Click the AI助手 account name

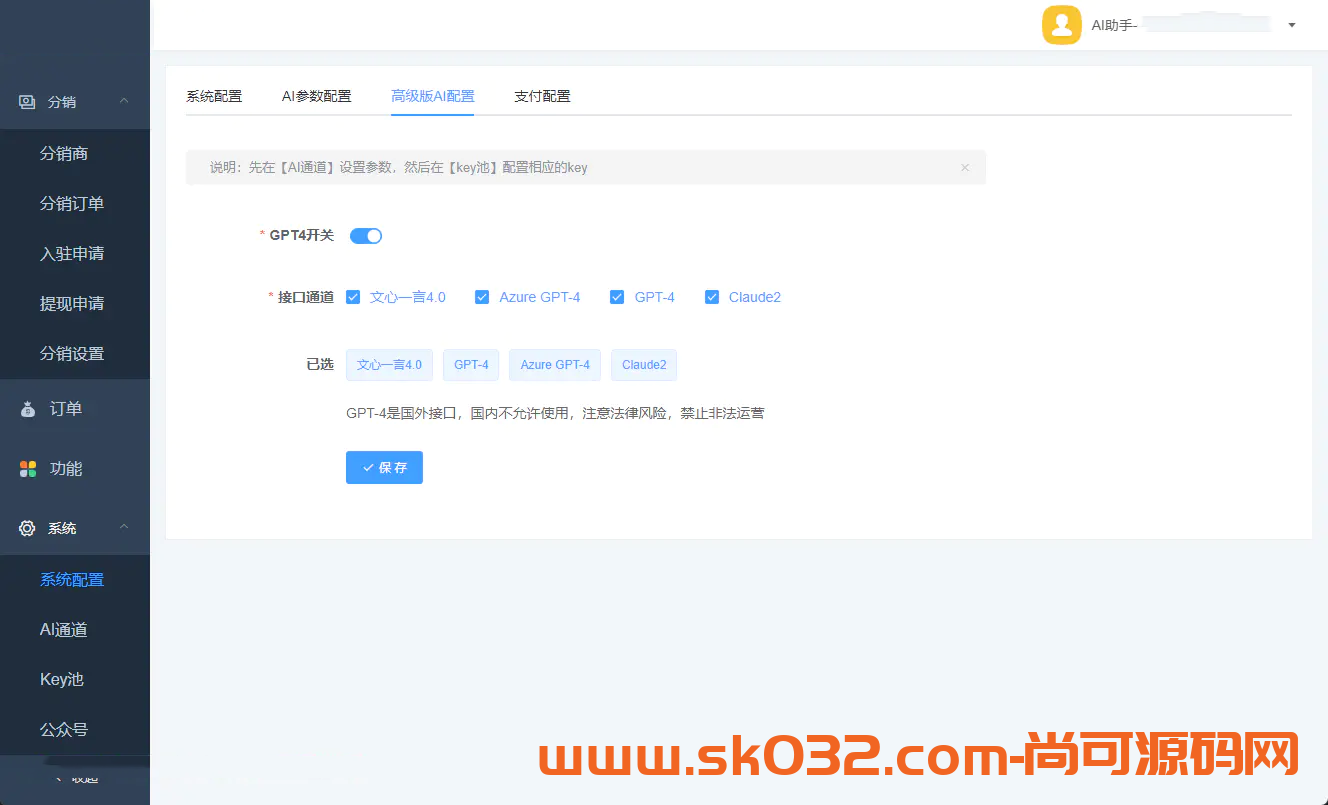pyautogui.click(x=1114, y=25)
